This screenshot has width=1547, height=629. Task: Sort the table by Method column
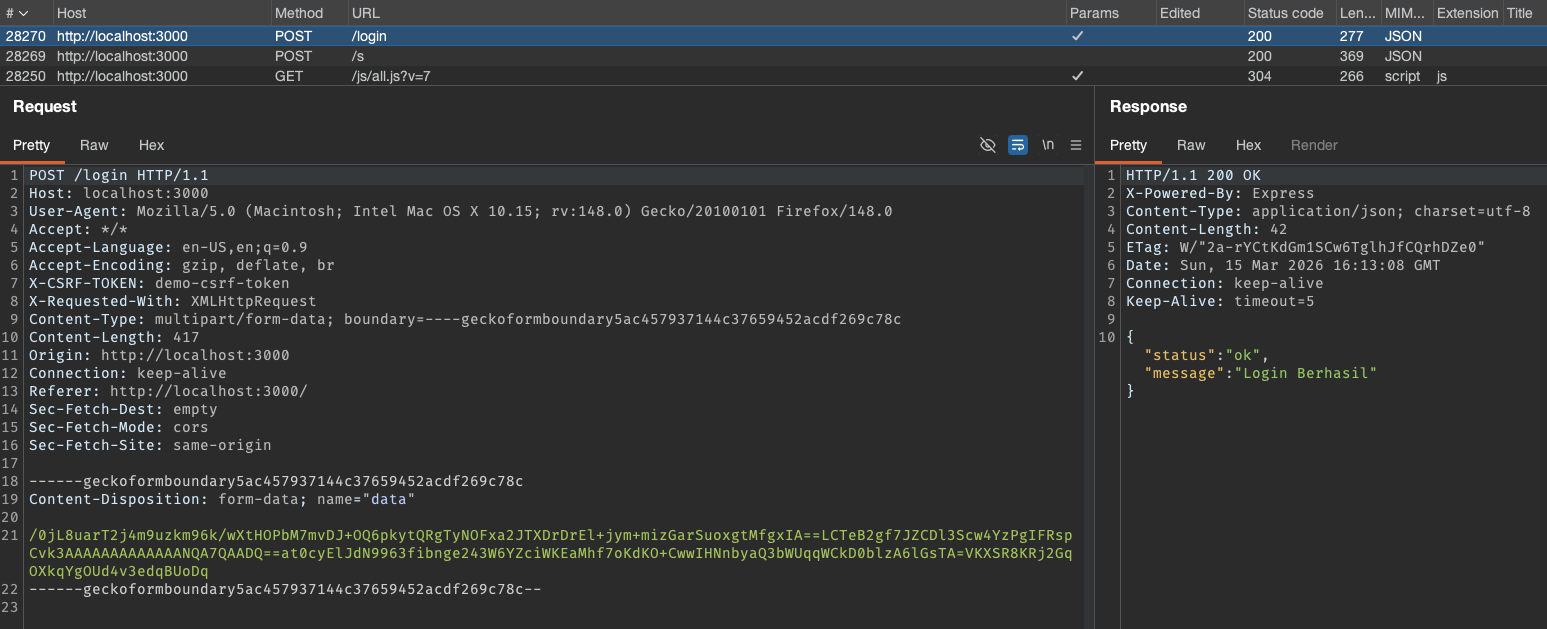point(299,13)
